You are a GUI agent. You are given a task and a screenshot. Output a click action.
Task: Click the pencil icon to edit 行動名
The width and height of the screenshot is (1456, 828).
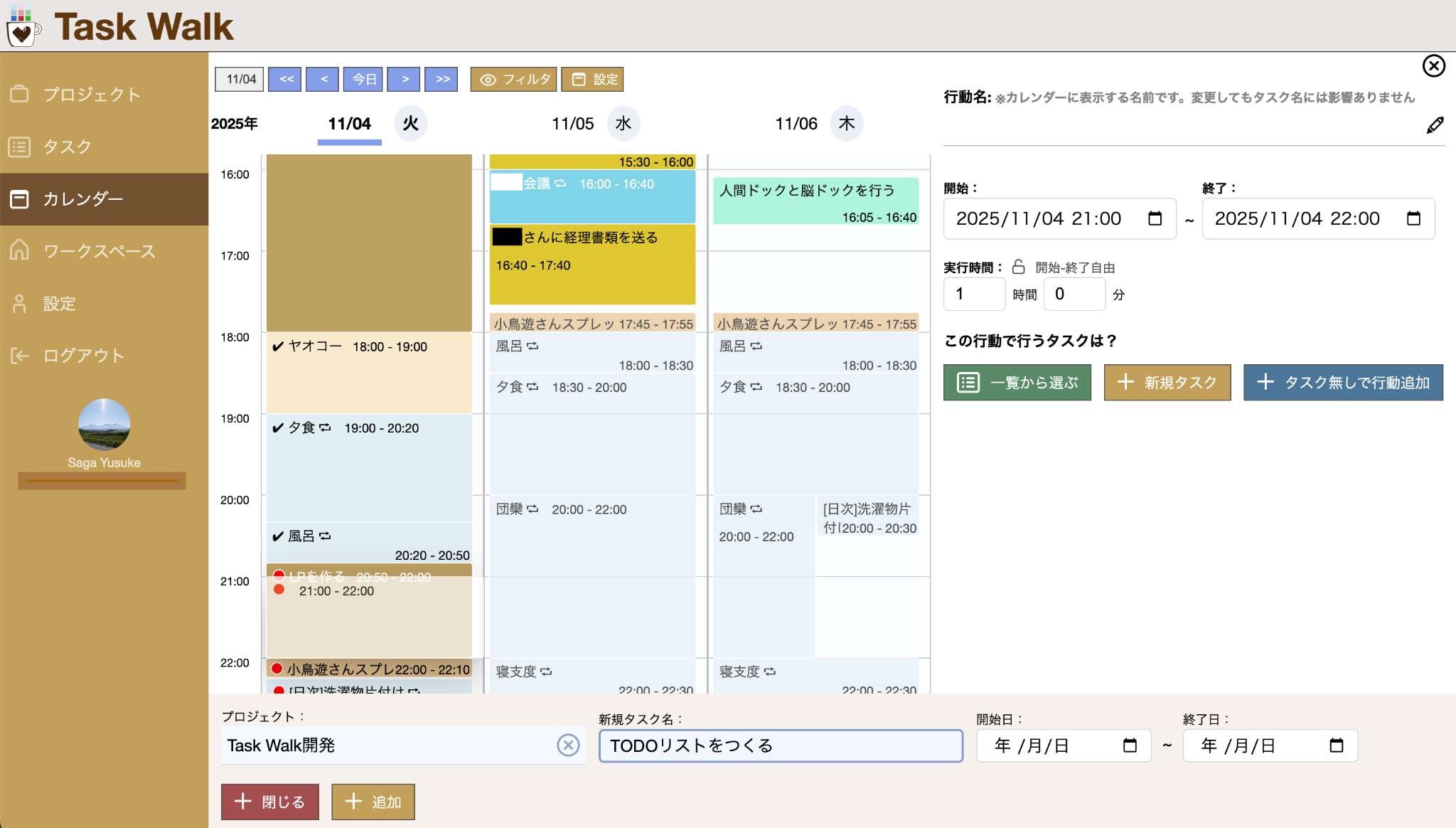(x=1436, y=124)
